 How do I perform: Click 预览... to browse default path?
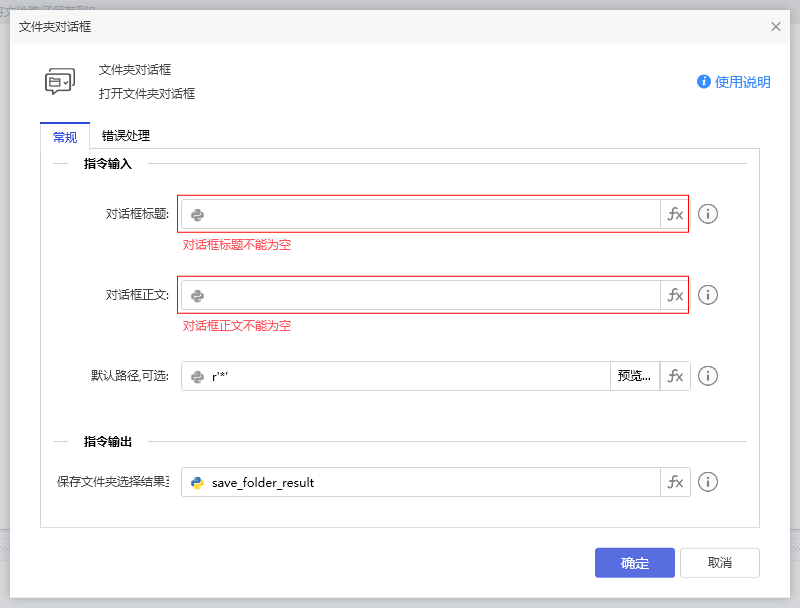(634, 376)
